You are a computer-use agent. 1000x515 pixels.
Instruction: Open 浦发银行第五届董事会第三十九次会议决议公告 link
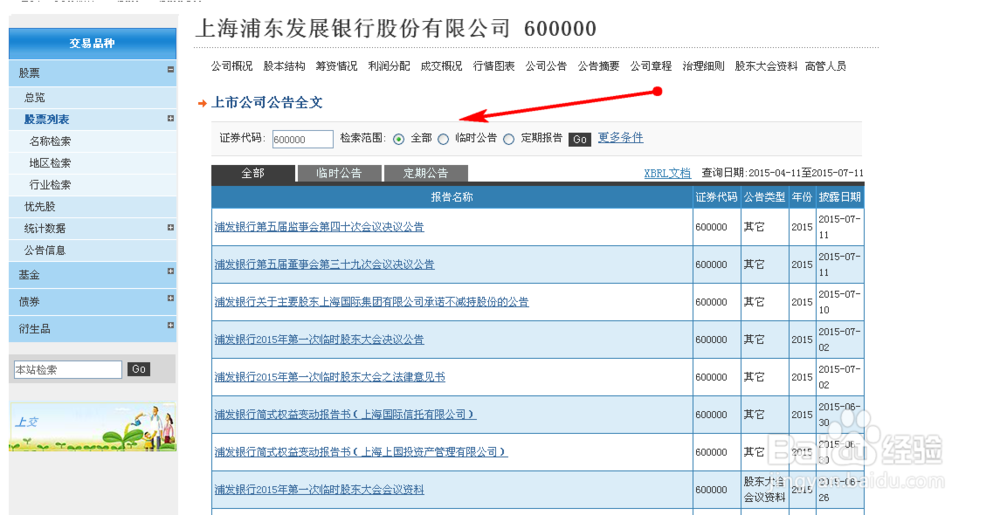pos(325,265)
